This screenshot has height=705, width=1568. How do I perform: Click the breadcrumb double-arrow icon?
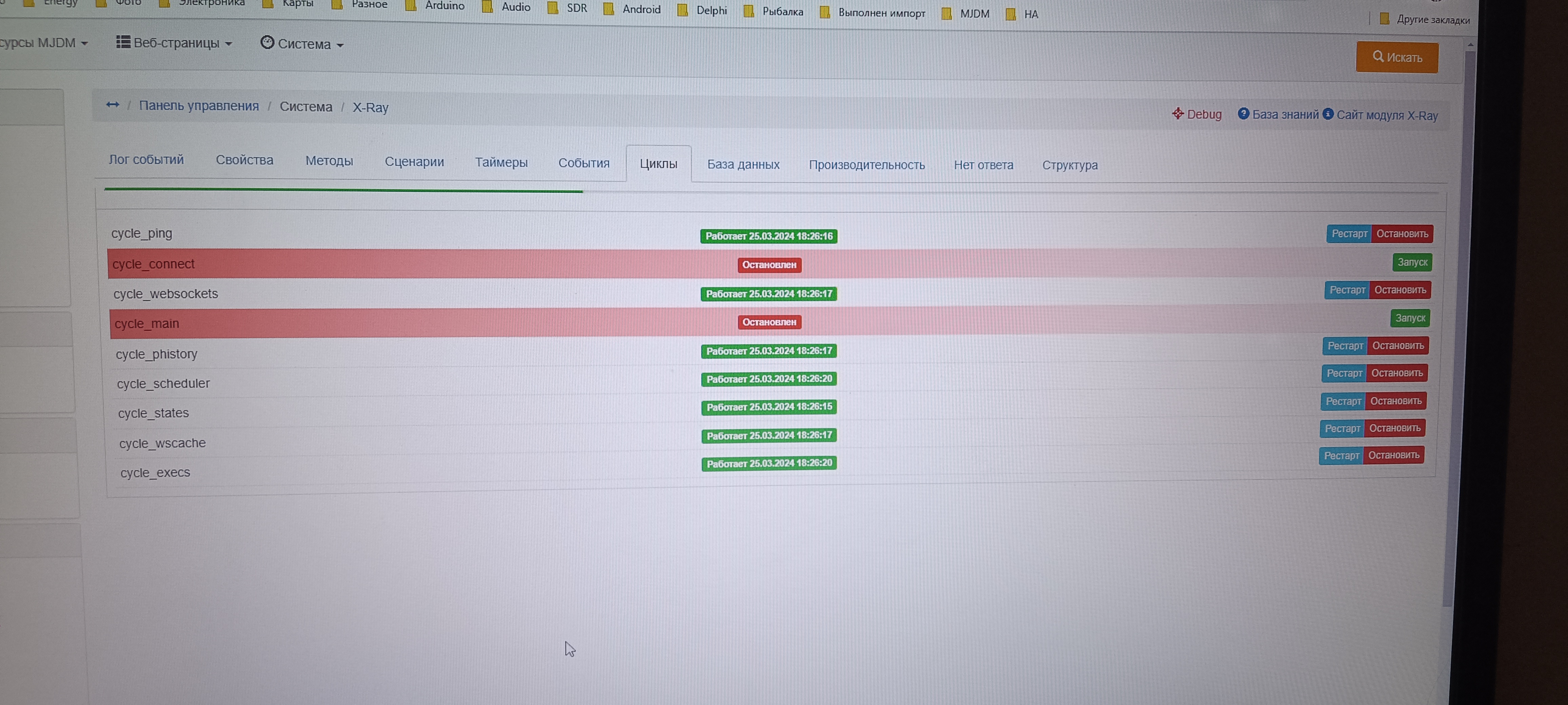pos(113,105)
